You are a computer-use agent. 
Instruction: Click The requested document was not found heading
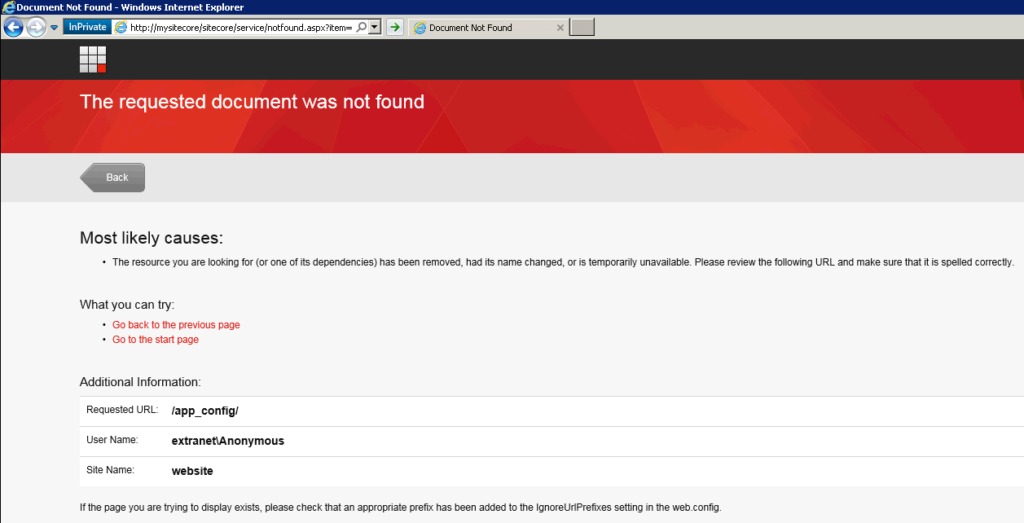[252, 102]
